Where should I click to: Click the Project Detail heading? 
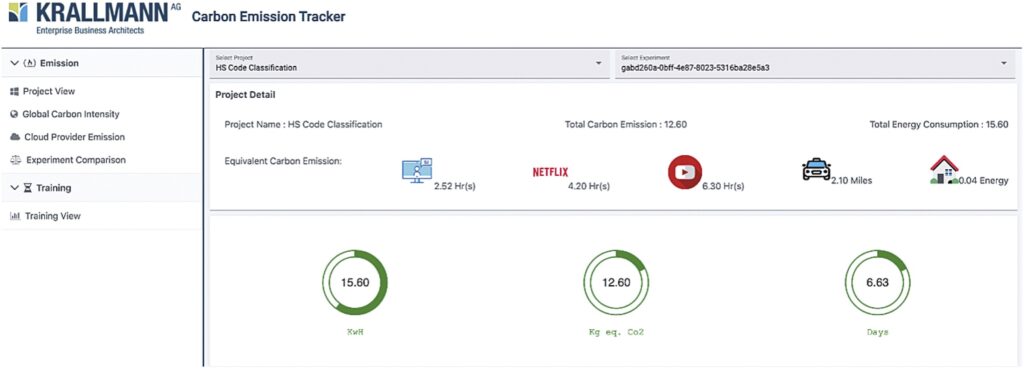pos(246,95)
